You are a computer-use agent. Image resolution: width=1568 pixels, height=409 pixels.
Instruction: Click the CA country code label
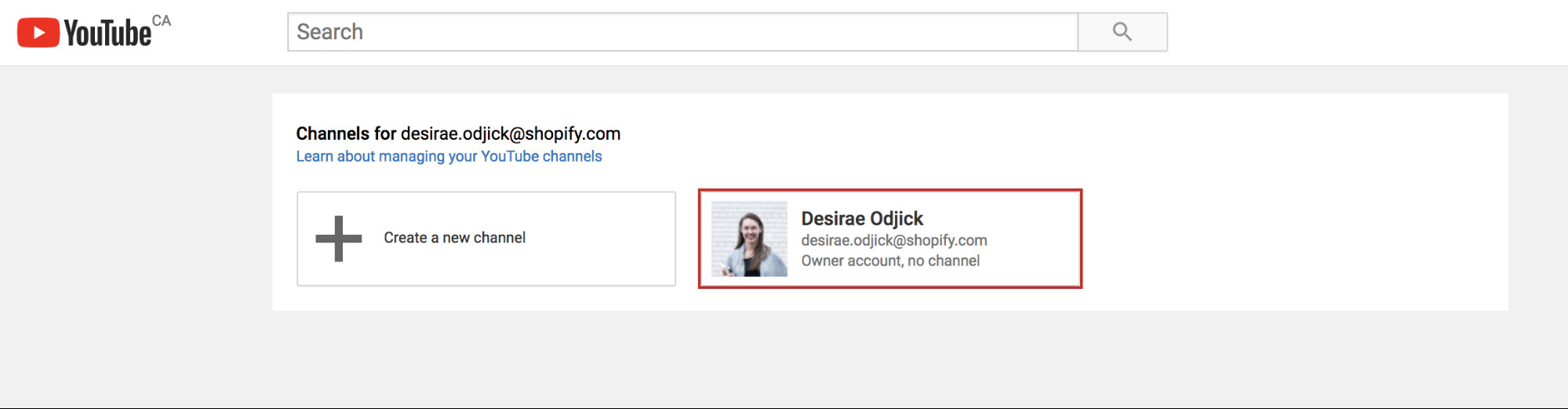162,20
